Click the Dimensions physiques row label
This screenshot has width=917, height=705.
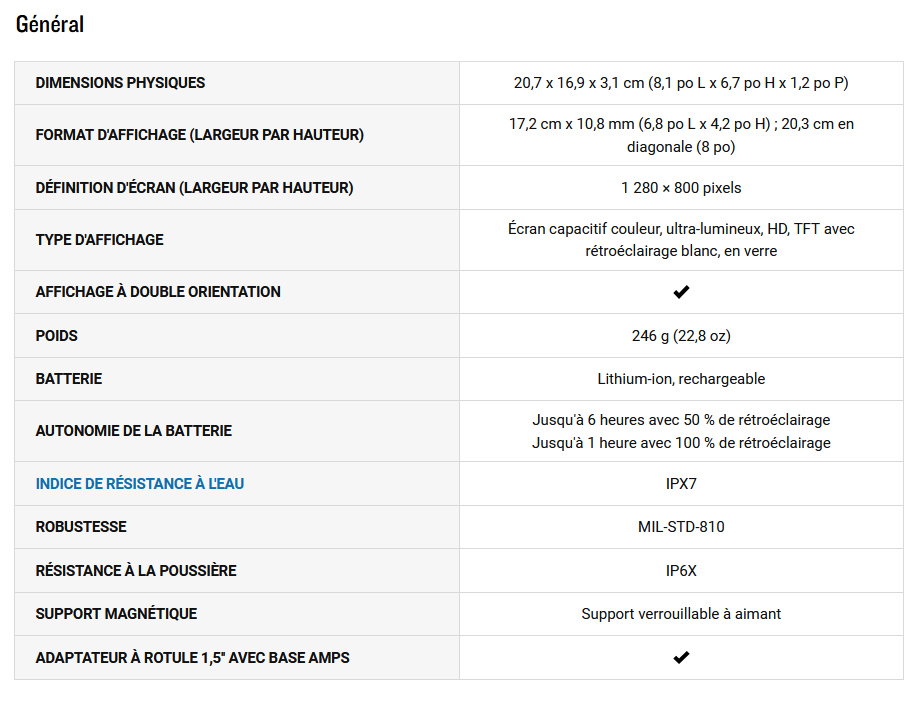(120, 83)
